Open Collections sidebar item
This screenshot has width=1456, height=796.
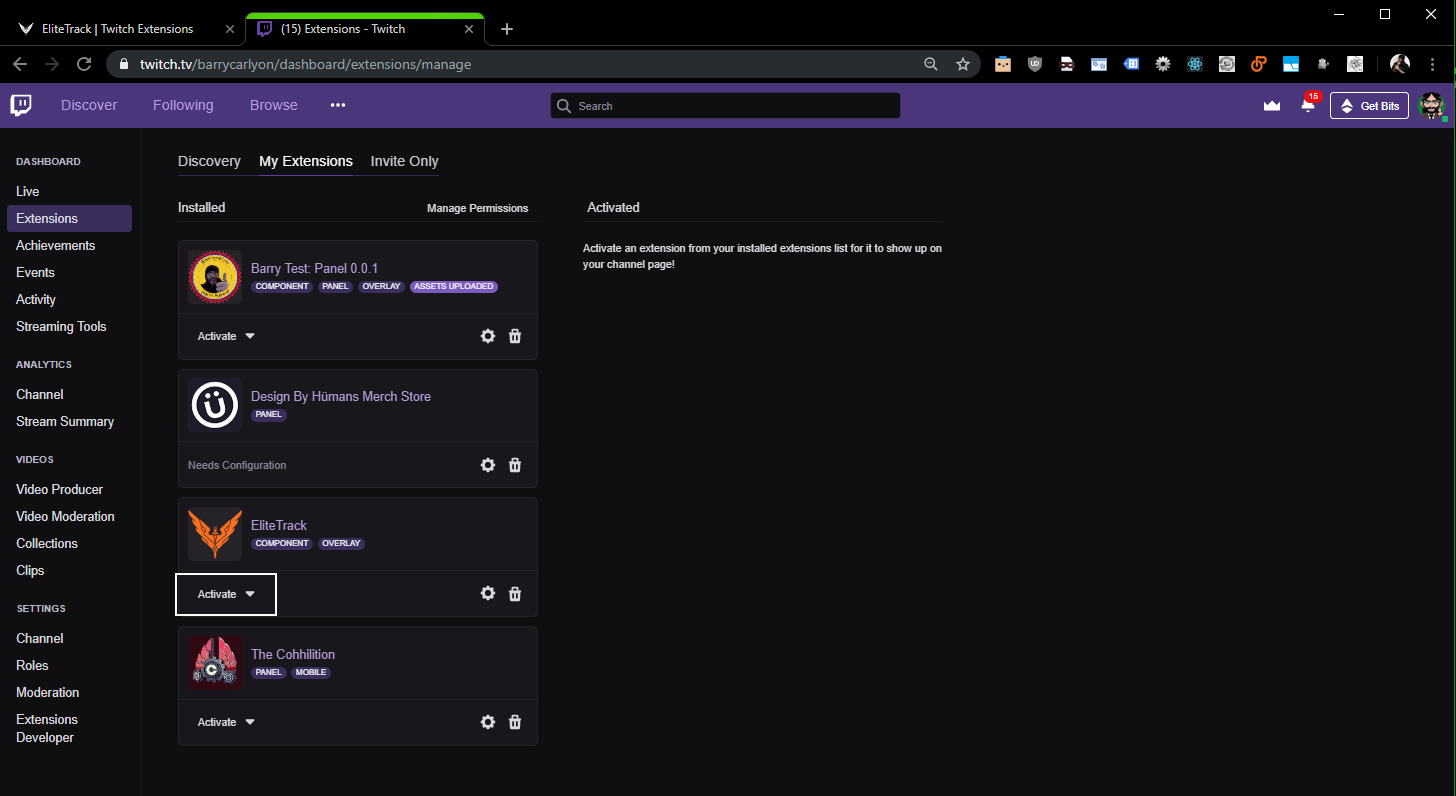[x=47, y=543]
